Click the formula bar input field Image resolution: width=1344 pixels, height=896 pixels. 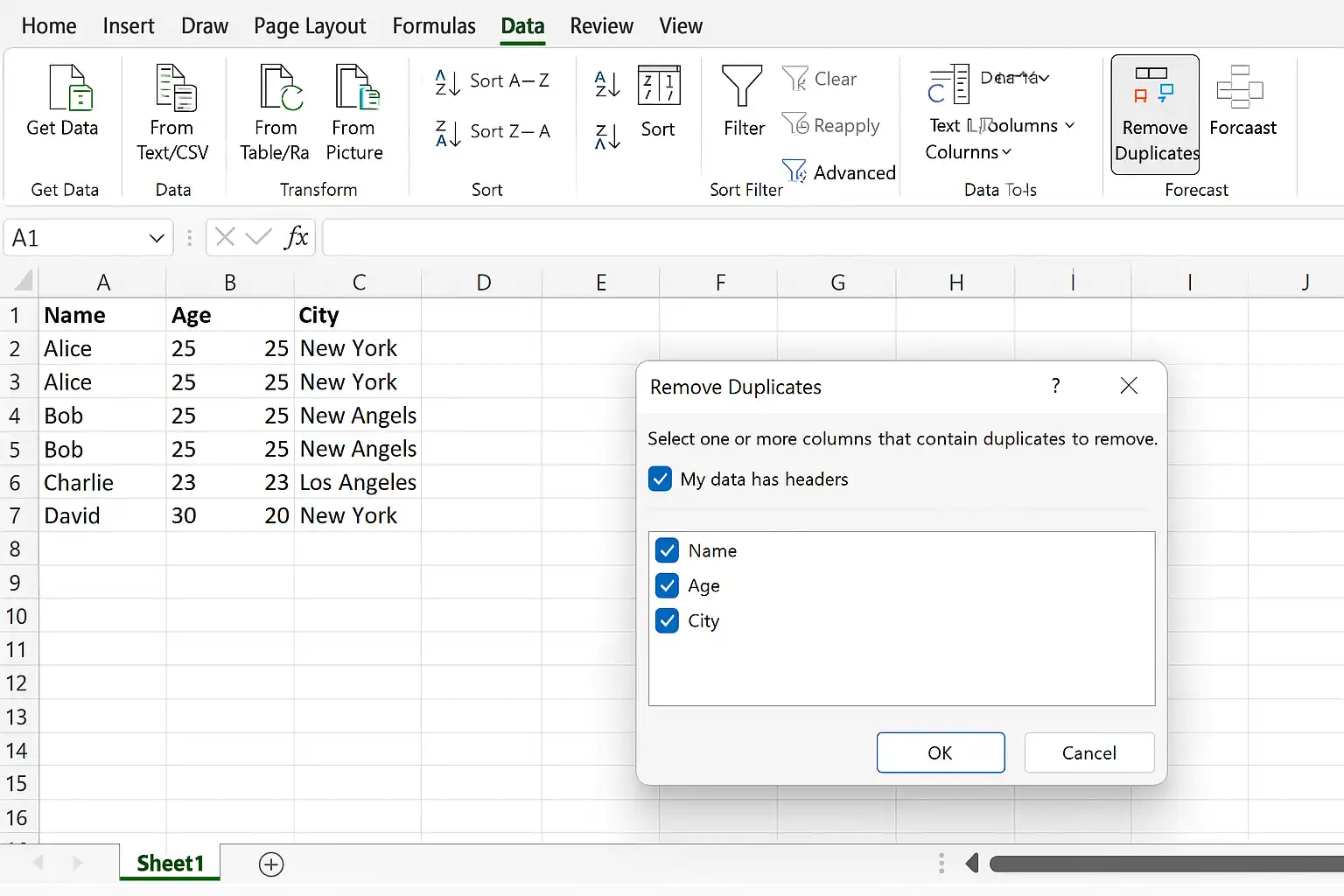(x=831, y=238)
